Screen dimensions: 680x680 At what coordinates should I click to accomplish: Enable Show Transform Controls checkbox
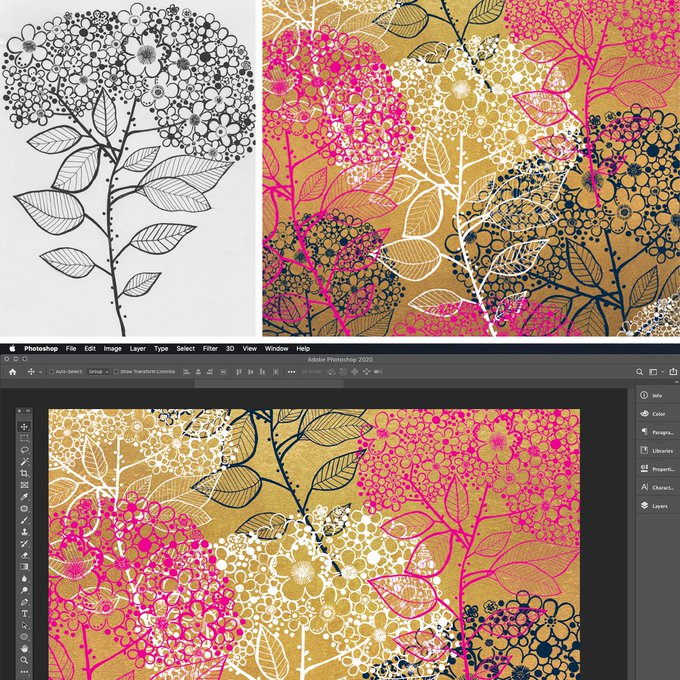(x=116, y=372)
